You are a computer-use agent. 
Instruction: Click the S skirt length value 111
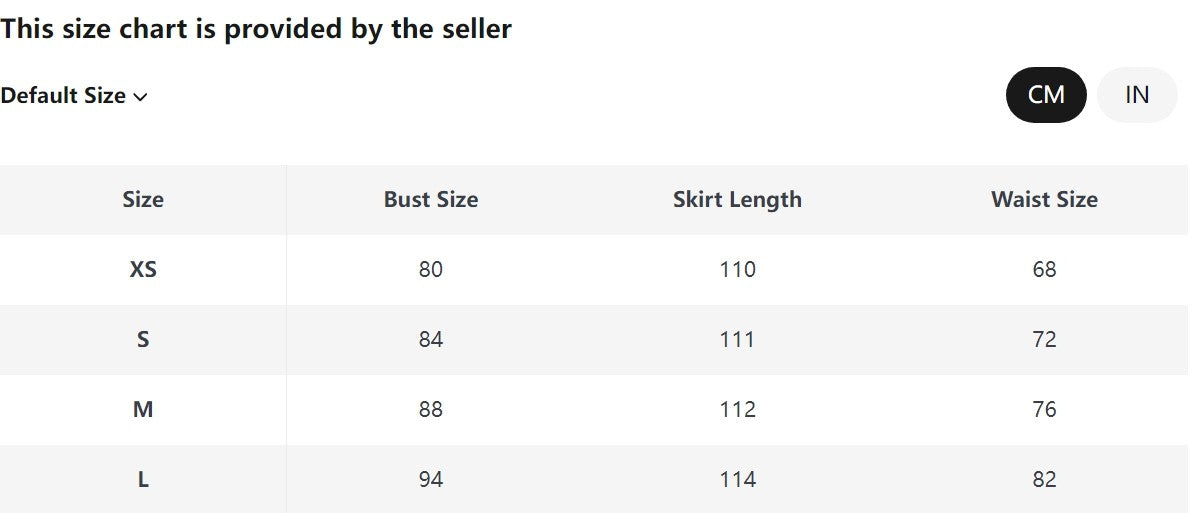tap(737, 339)
